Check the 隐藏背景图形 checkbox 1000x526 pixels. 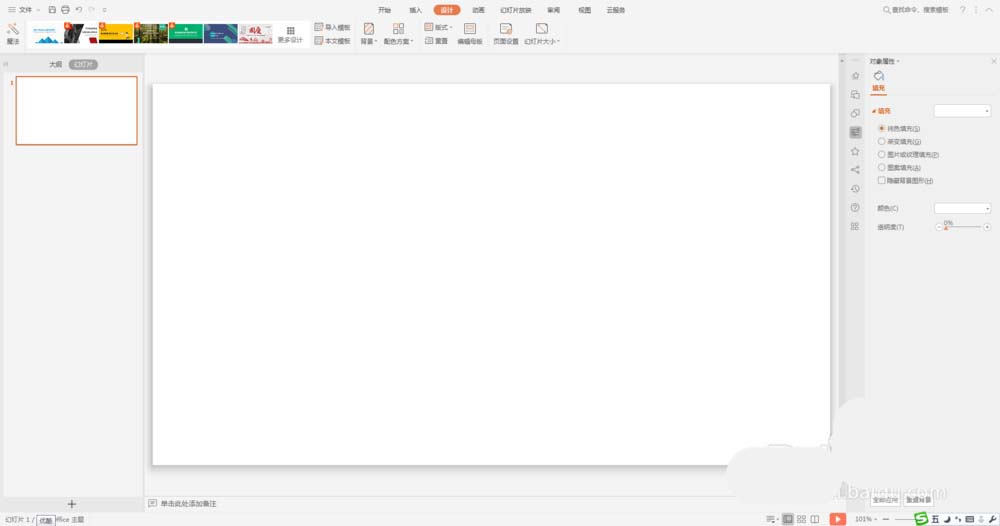pos(882,181)
